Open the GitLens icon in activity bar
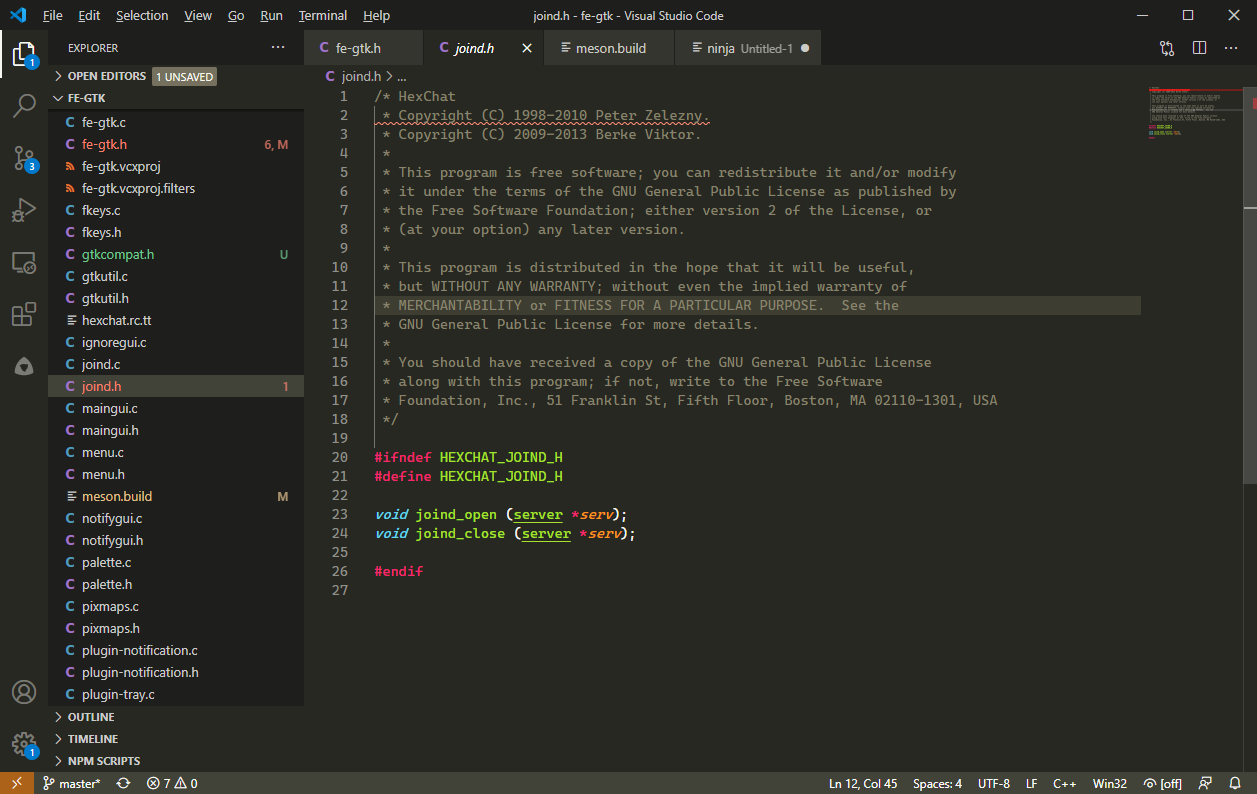 coord(24,368)
